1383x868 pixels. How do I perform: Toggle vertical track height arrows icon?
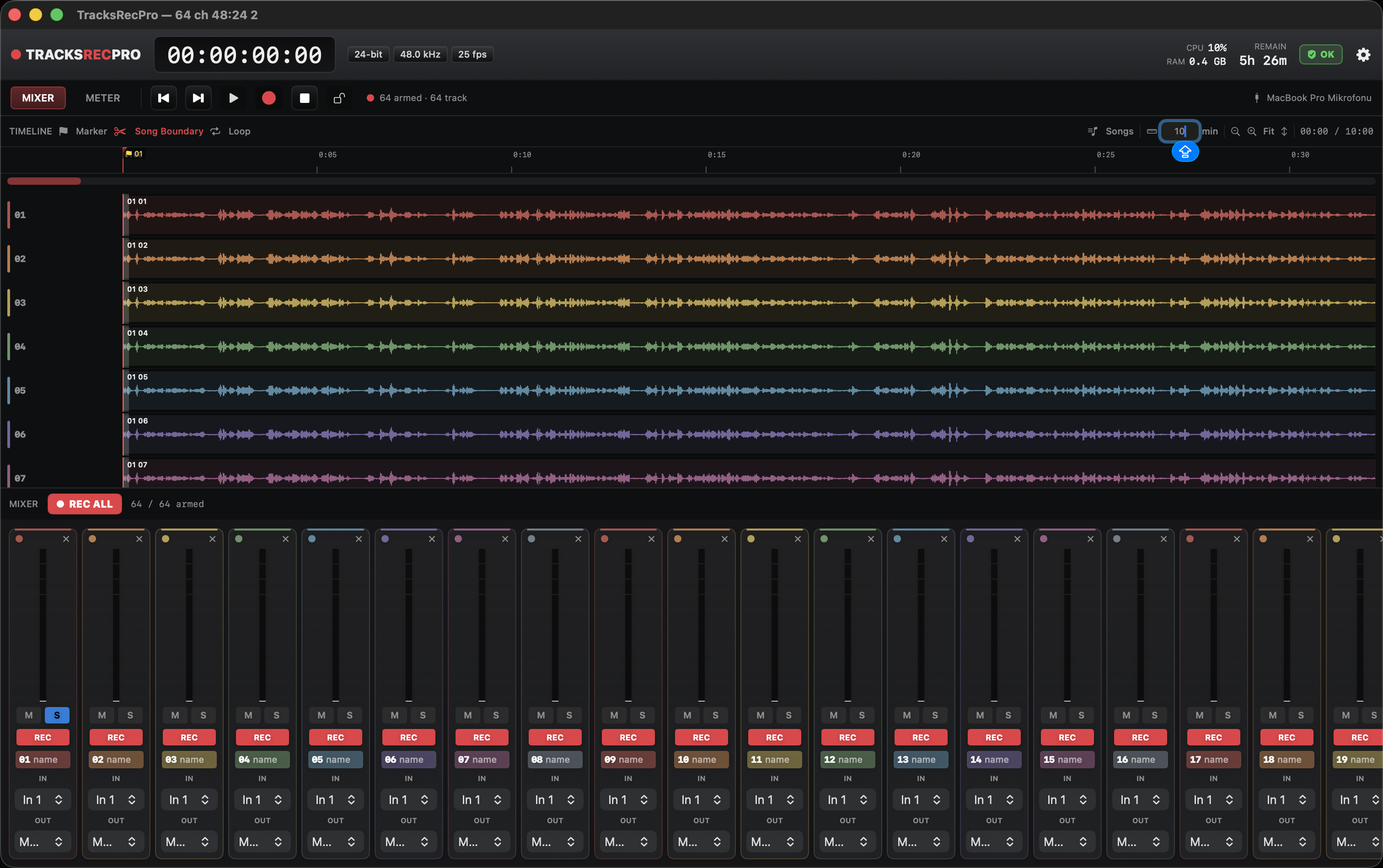click(x=1284, y=131)
